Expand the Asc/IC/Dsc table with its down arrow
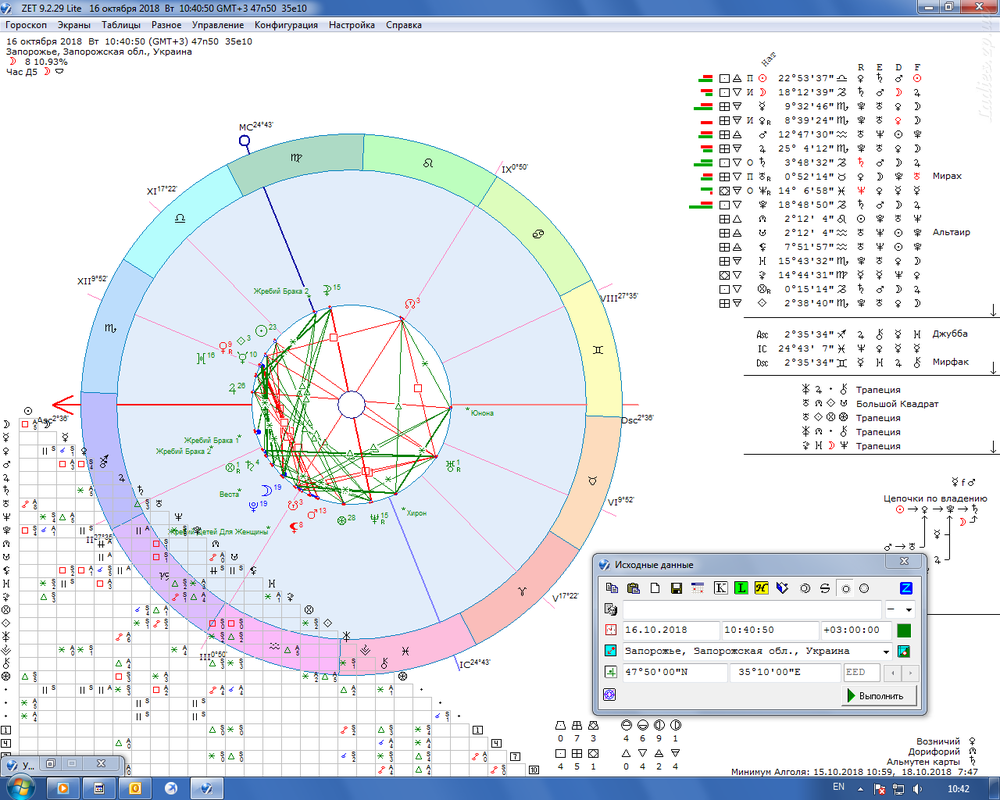This screenshot has height=800, width=1000. tap(993, 368)
